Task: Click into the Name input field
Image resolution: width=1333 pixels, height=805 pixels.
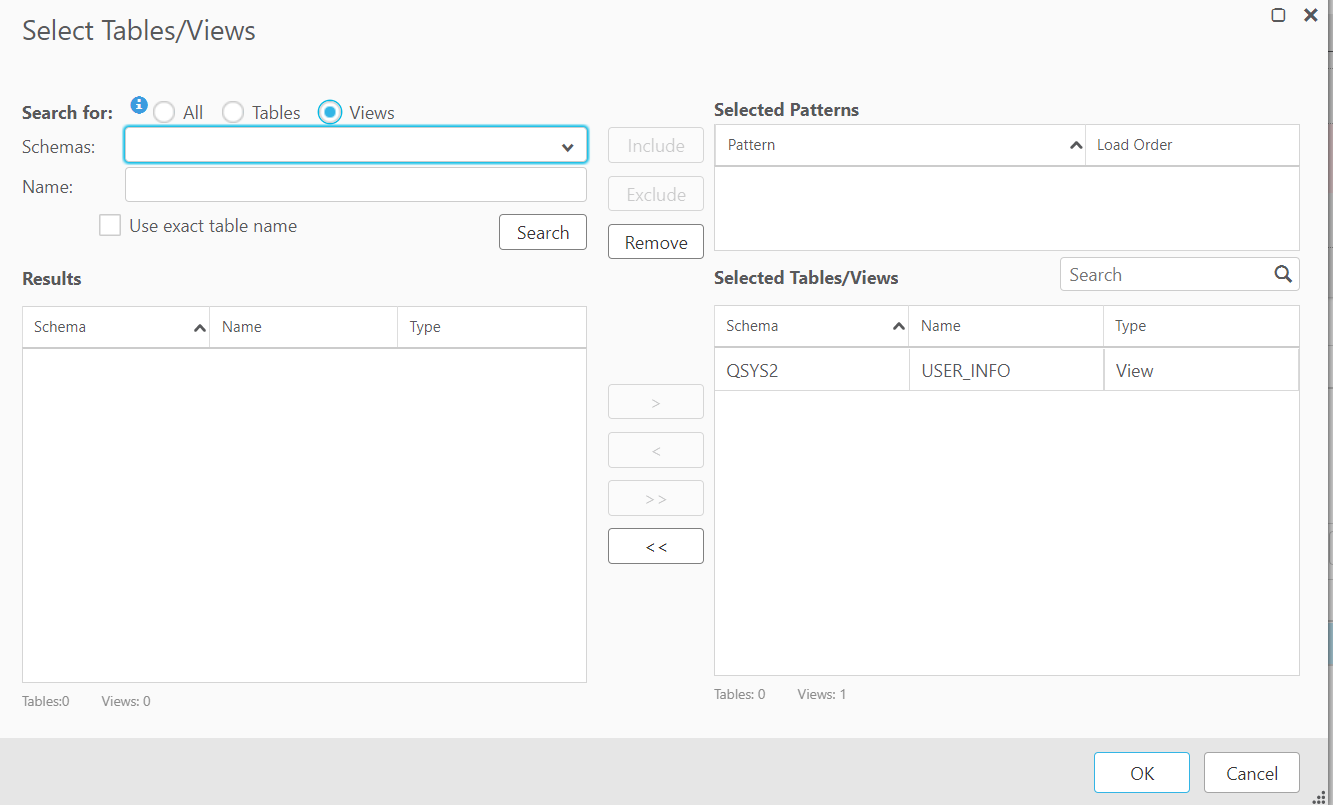Action: [355, 185]
